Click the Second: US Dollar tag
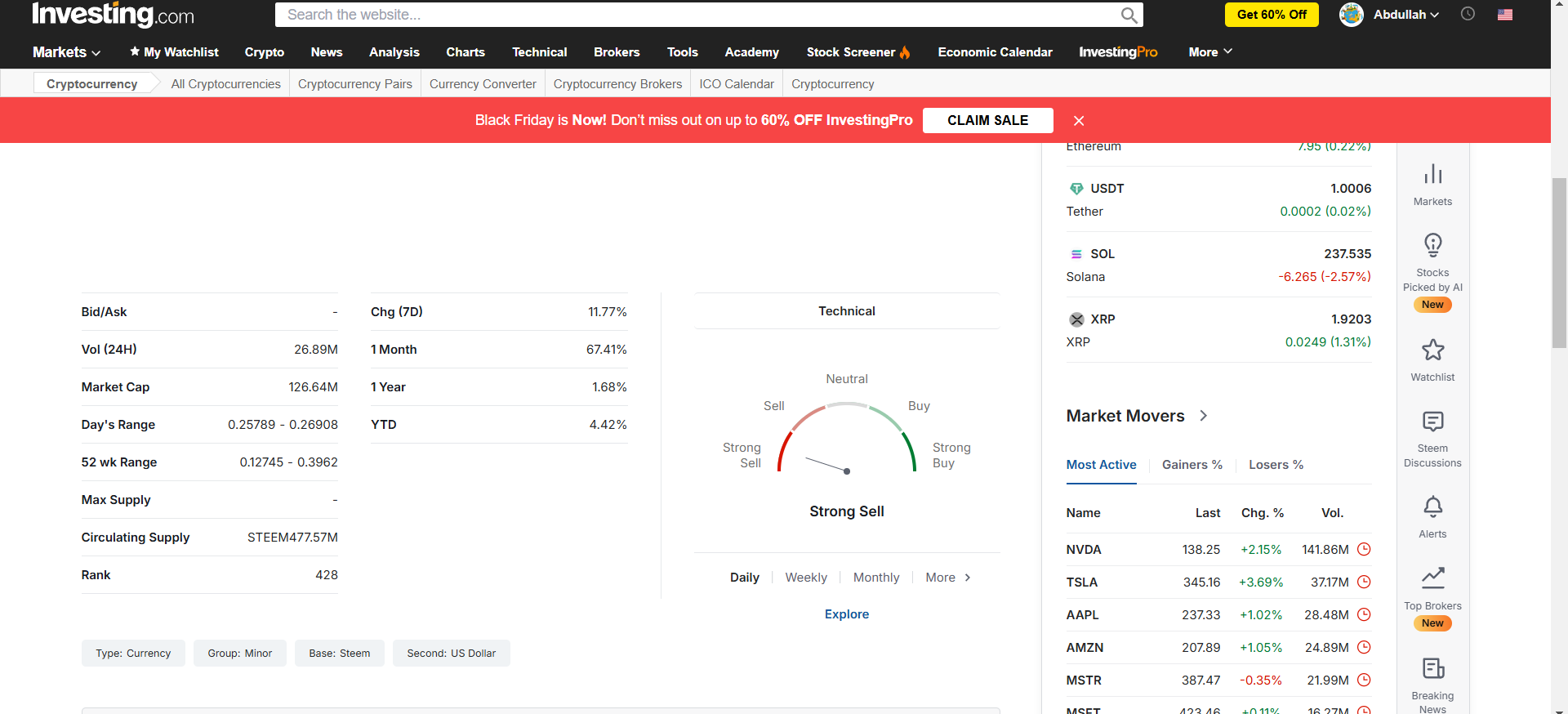This screenshot has height=714, width=1568. point(452,654)
